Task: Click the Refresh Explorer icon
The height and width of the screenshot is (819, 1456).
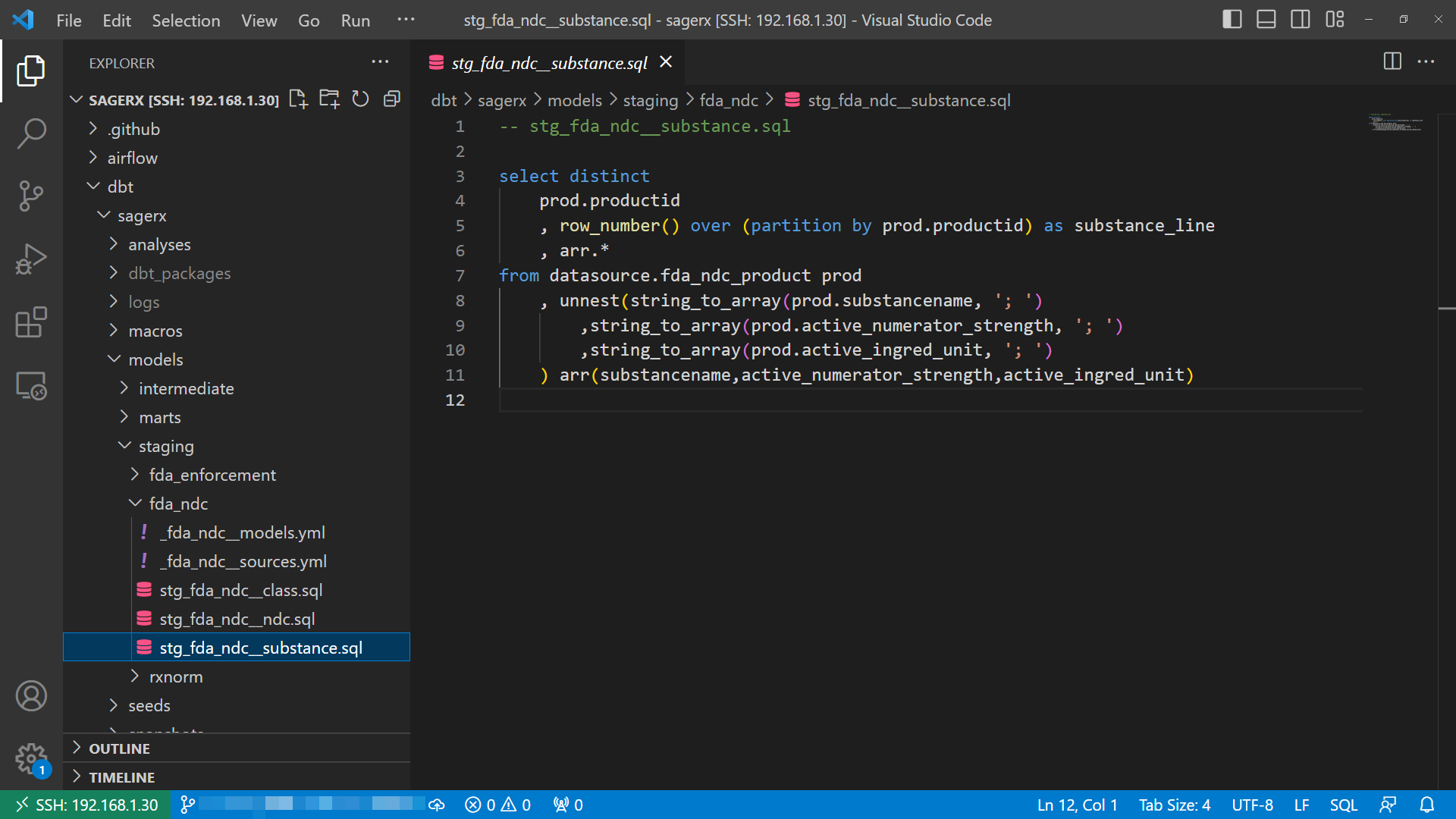Action: pos(360,99)
